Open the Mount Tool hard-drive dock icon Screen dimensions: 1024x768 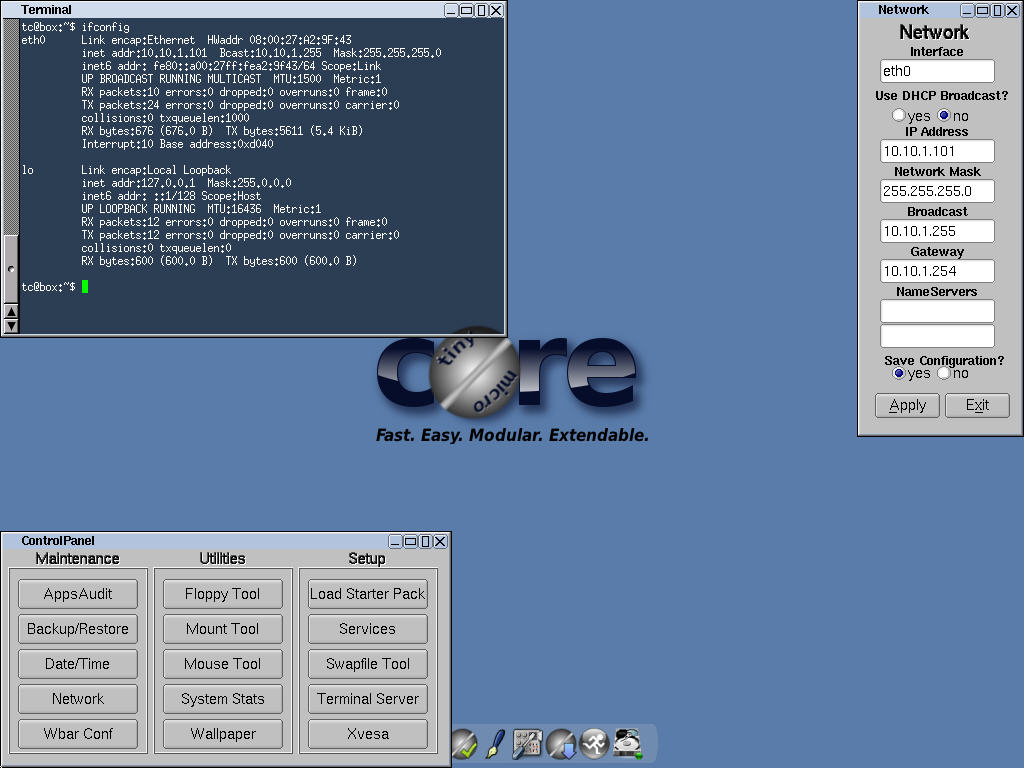[628, 744]
